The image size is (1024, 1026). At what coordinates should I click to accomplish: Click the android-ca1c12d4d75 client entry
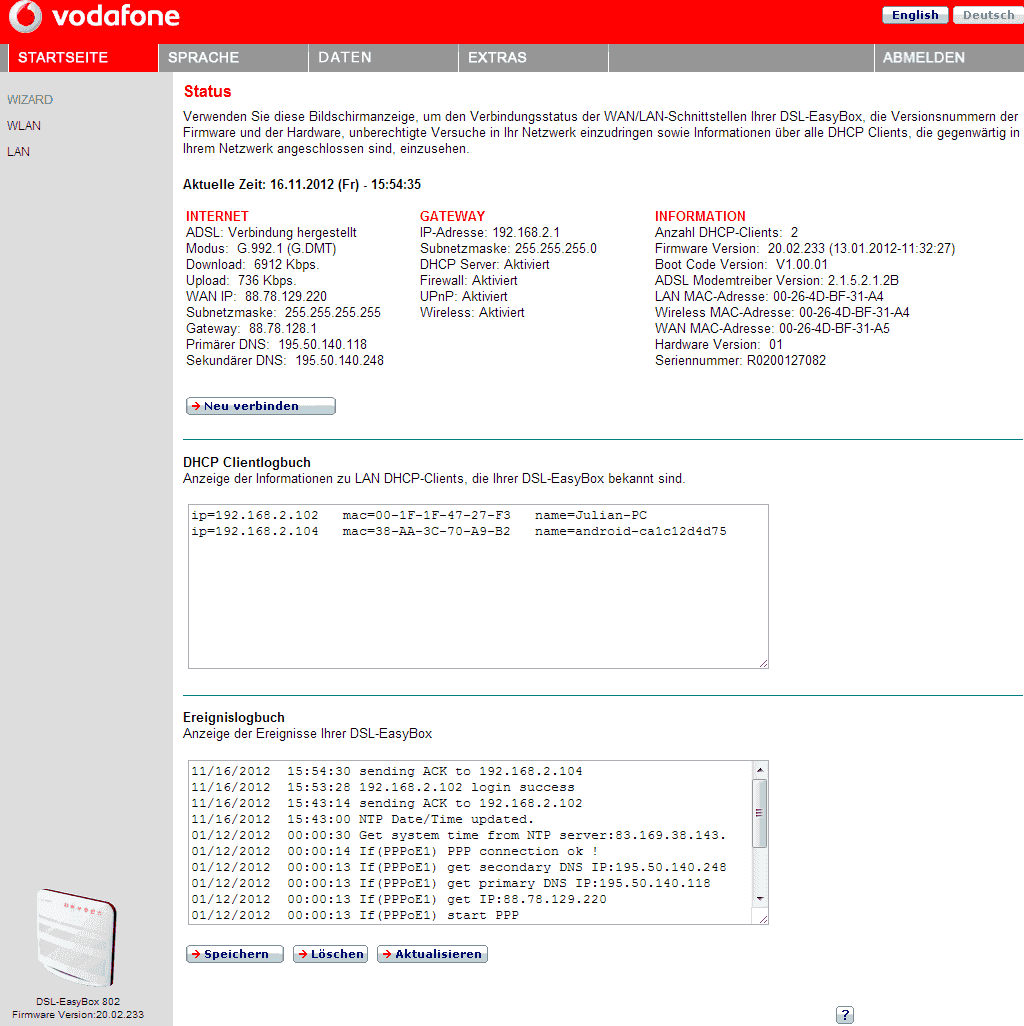tap(459, 531)
